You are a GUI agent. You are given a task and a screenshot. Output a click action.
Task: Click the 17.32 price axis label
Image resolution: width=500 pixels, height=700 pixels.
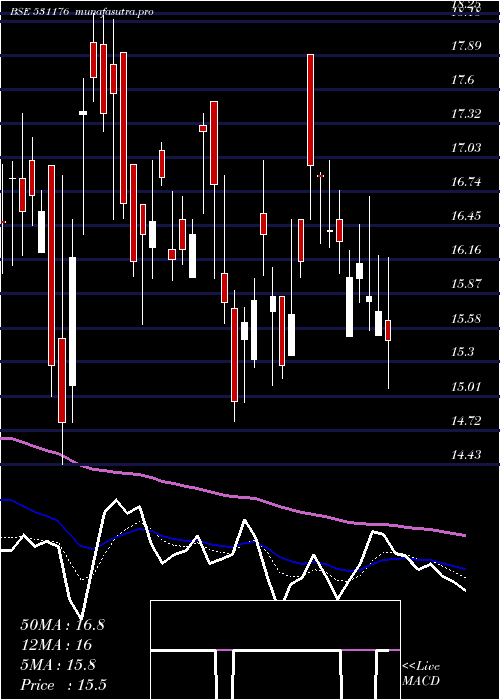[x=466, y=114]
